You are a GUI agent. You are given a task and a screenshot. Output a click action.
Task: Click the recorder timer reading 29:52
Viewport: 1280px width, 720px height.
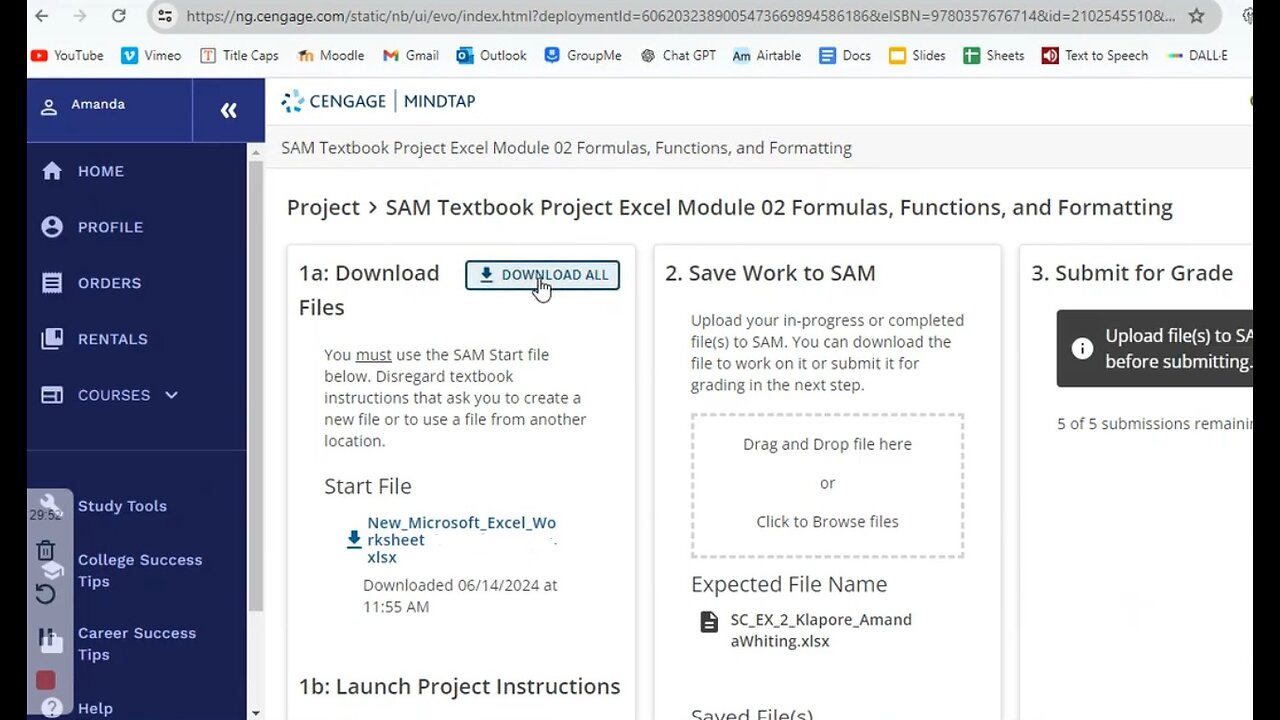click(x=45, y=515)
